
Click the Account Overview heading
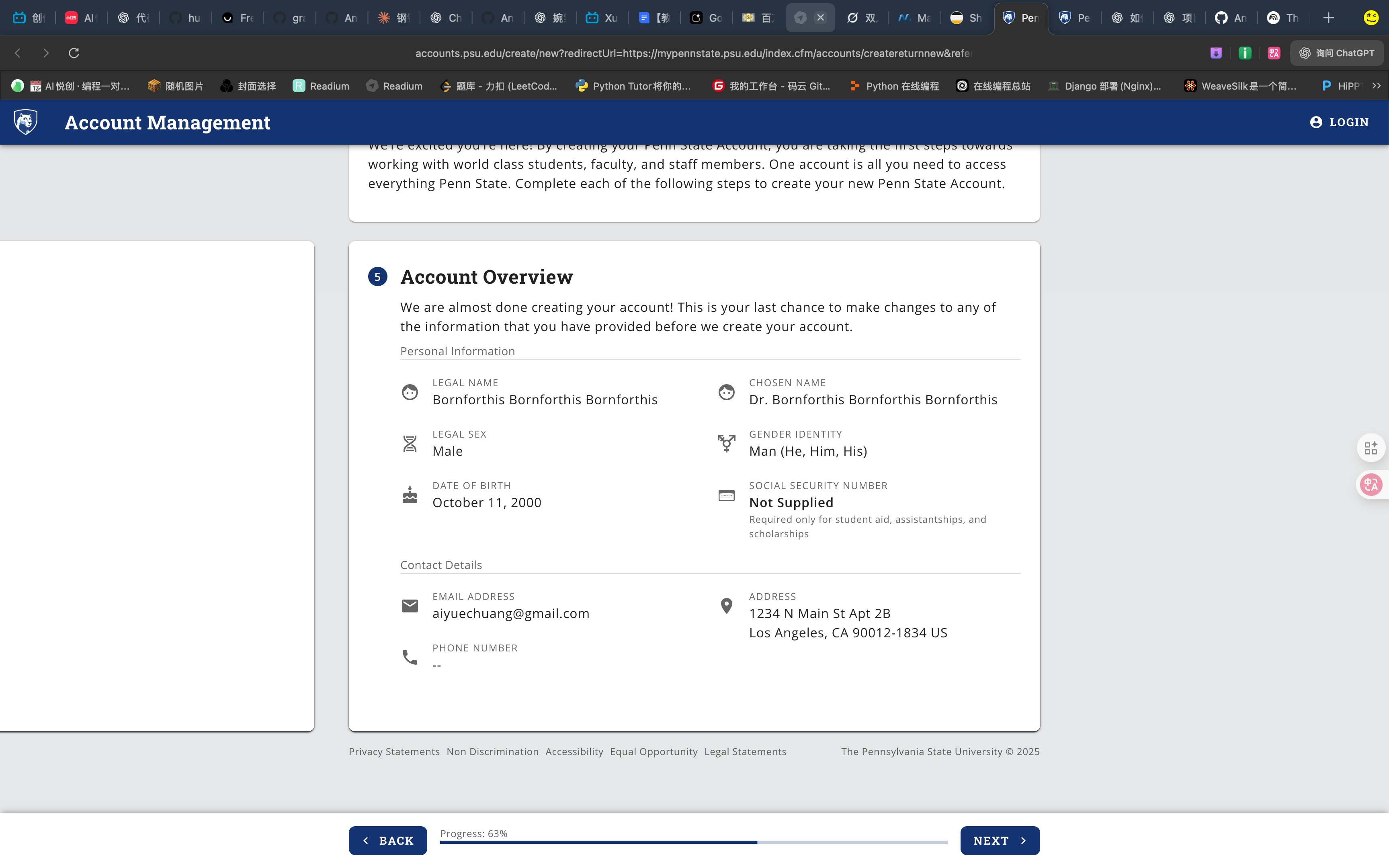click(x=487, y=277)
